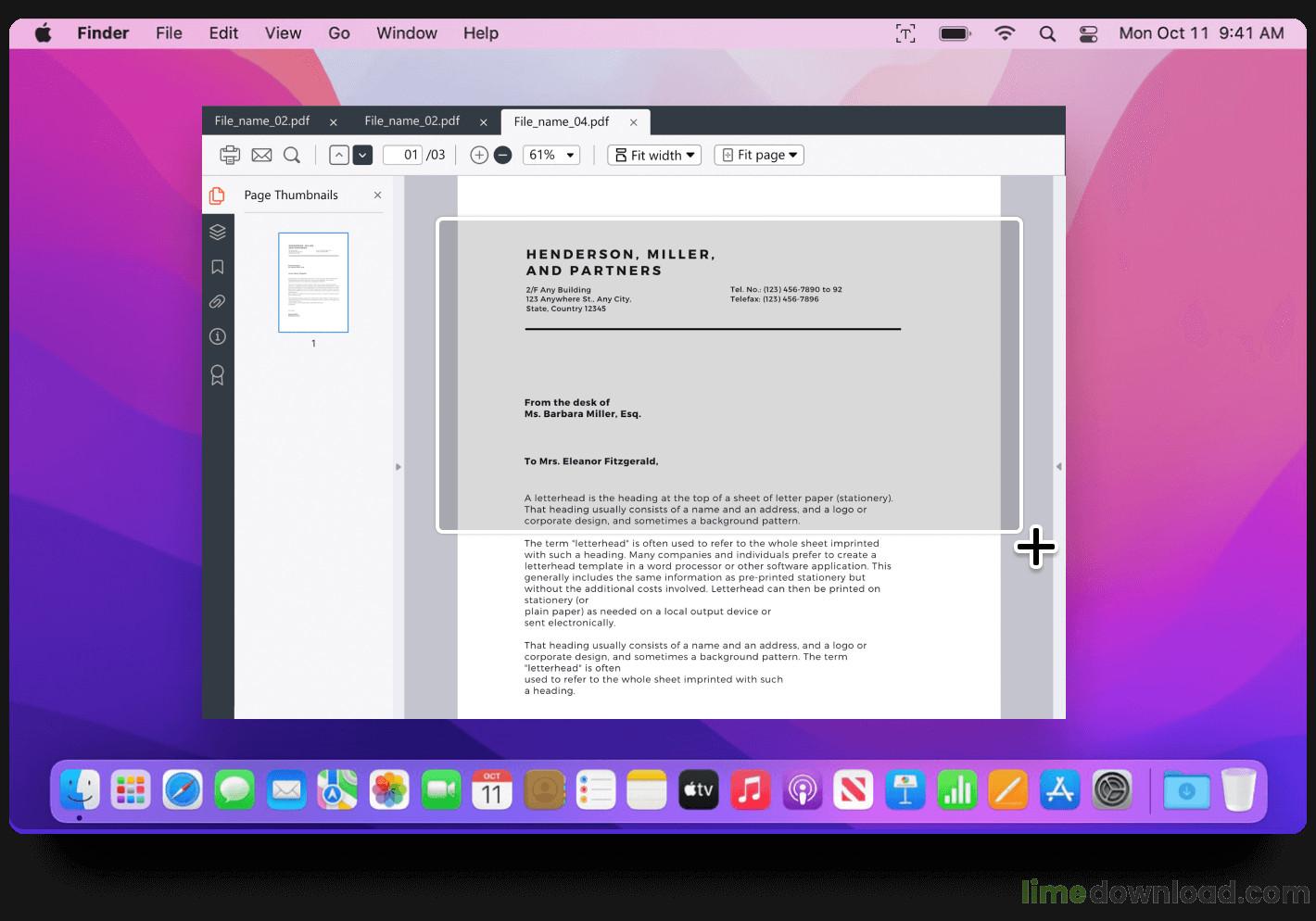Go to the previous page arrow
The width and height of the screenshot is (1316, 921).
click(339, 155)
